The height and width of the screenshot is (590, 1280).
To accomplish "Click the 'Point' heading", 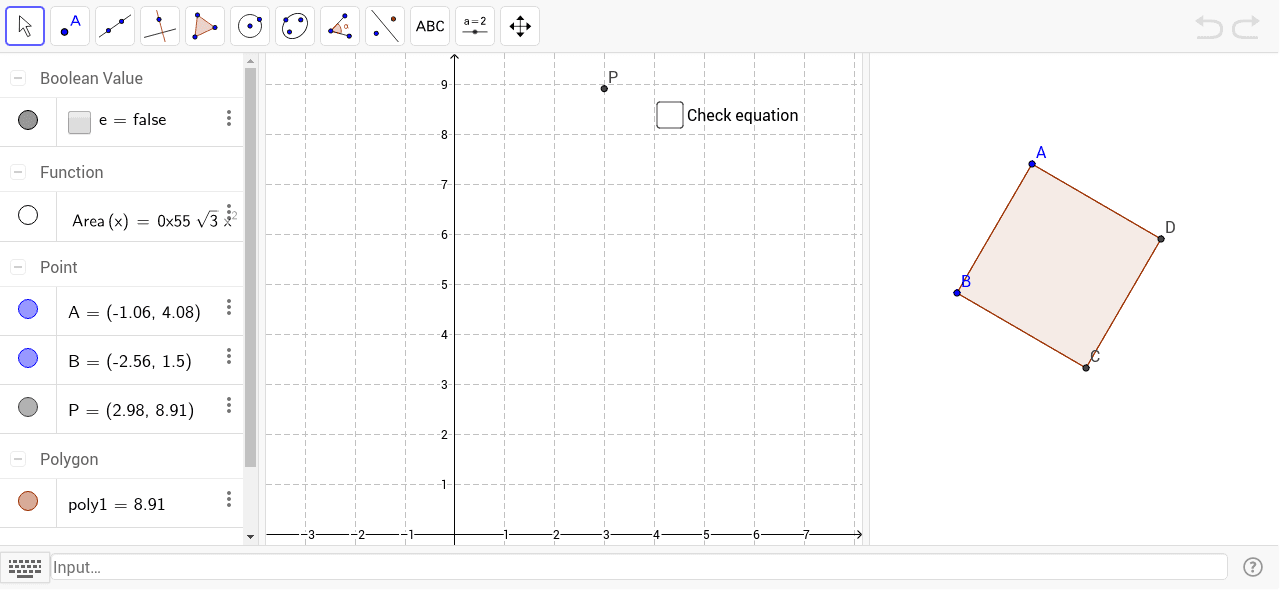I will [59, 267].
